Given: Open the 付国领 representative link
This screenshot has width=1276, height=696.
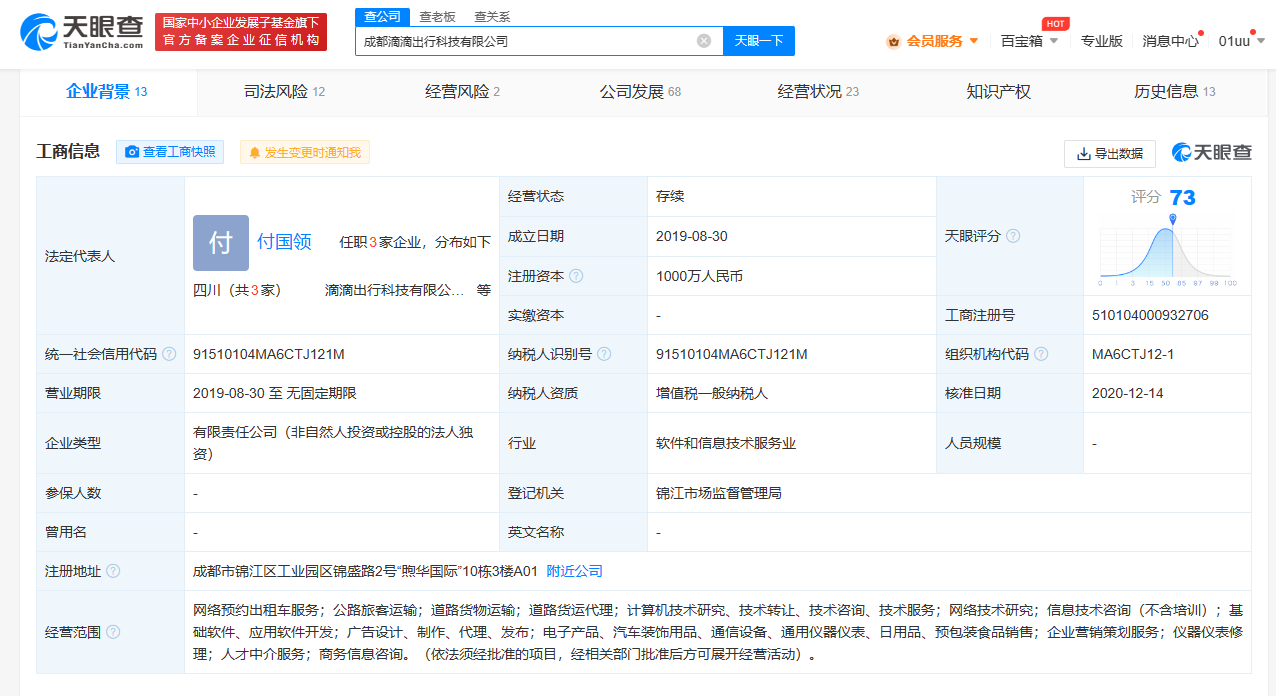Looking at the screenshot, I should [284, 241].
